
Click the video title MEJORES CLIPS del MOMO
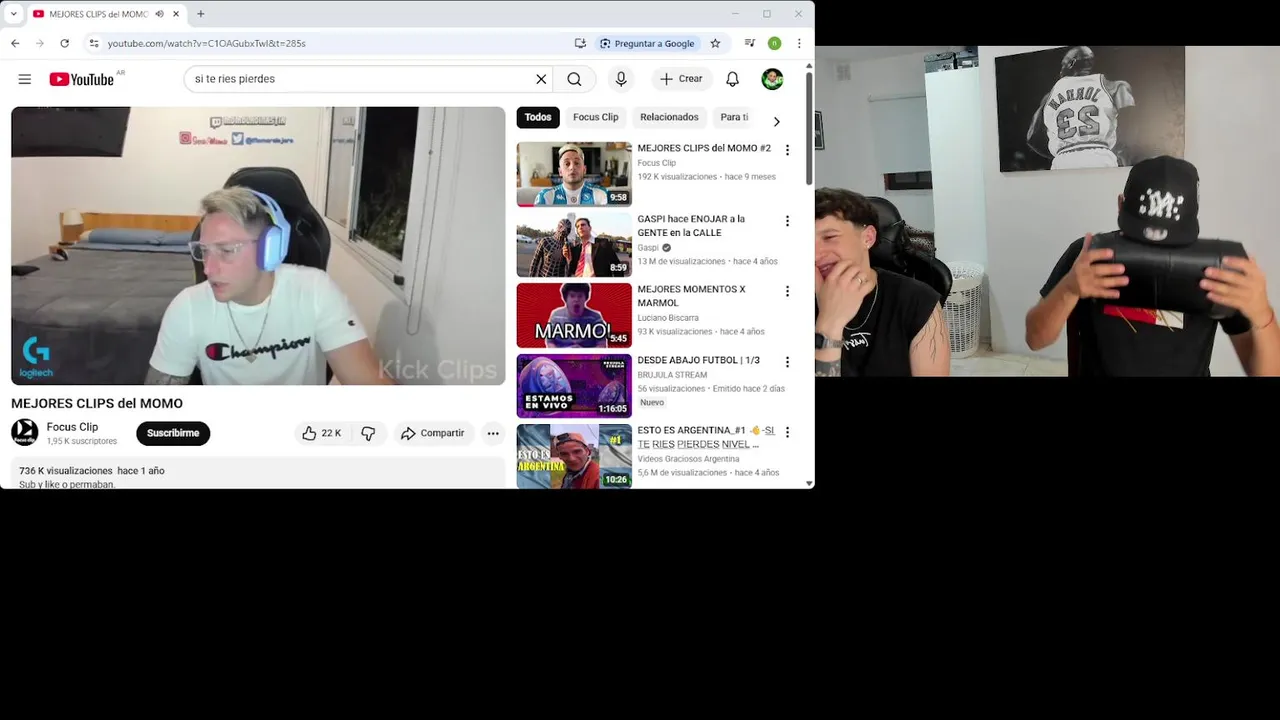pyautogui.click(x=97, y=403)
